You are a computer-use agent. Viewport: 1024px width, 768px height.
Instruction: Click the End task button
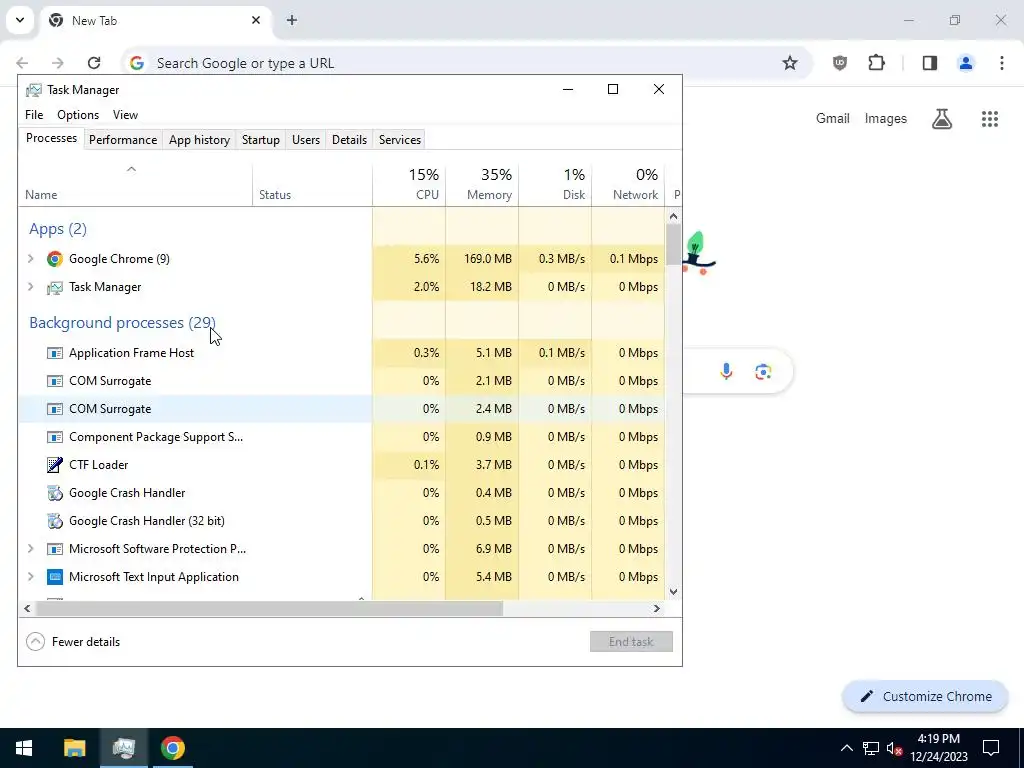[x=631, y=642]
